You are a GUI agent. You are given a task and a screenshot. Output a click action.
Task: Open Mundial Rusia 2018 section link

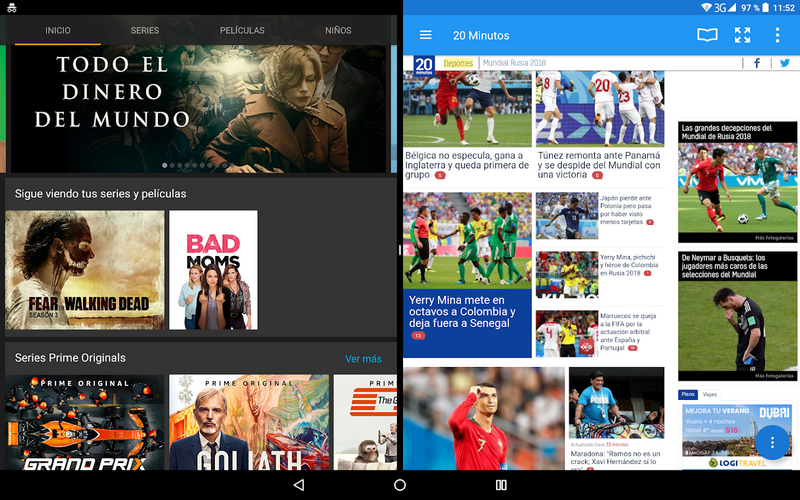point(514,63)
